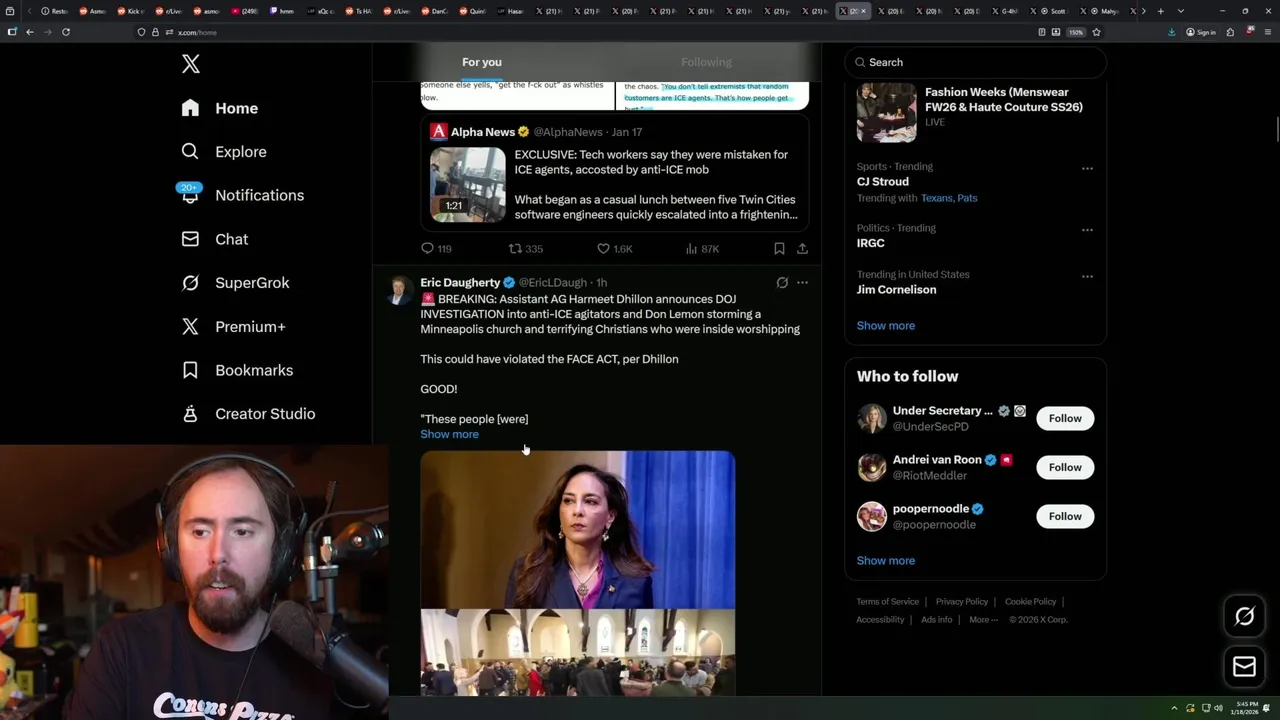This screenshot has width=1280, height=720.
Task: Show more trending topics
Action: click(x=885, y=326)
